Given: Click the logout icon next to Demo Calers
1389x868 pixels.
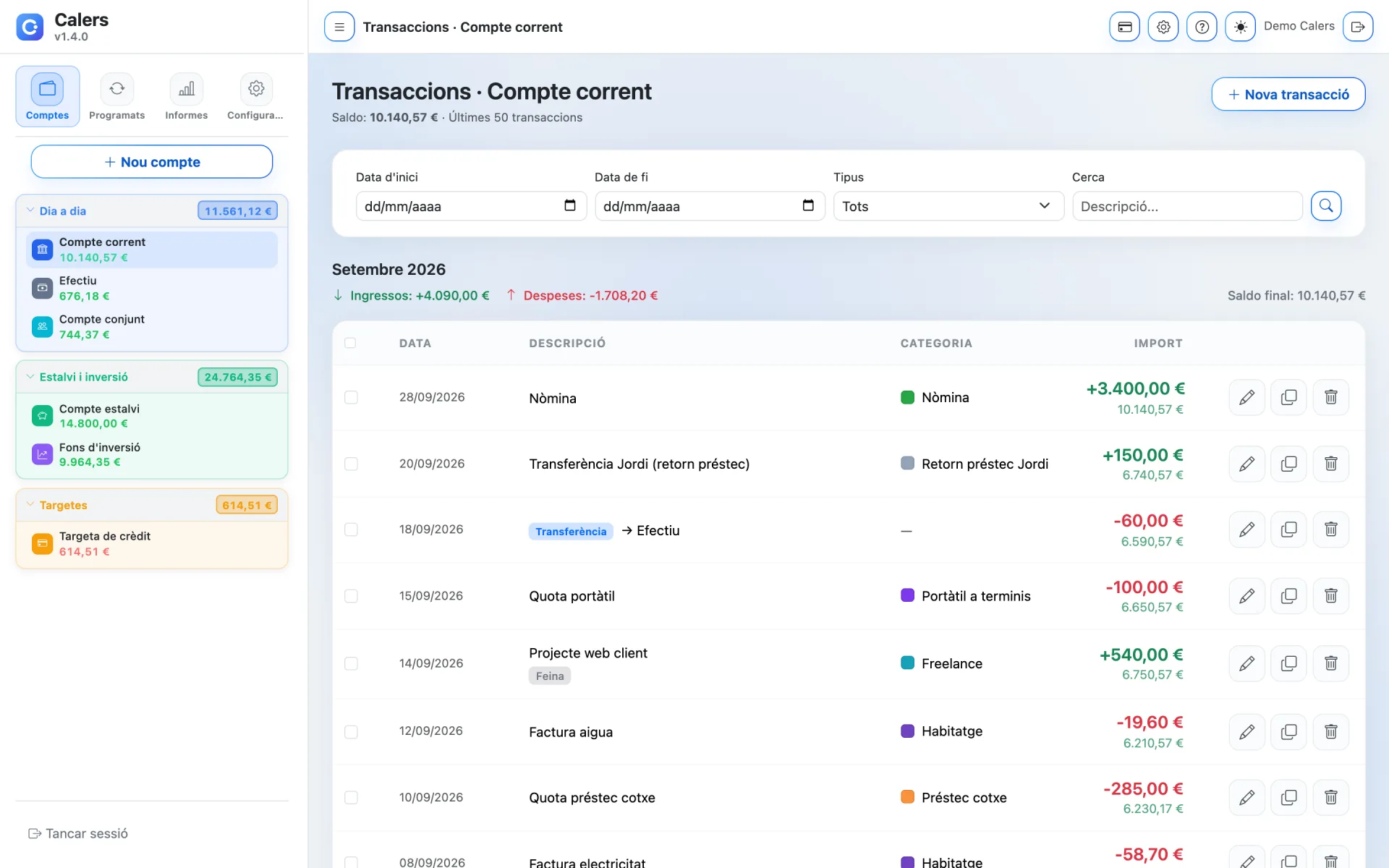Looking at the screenshot, I should coord(1358,27).
